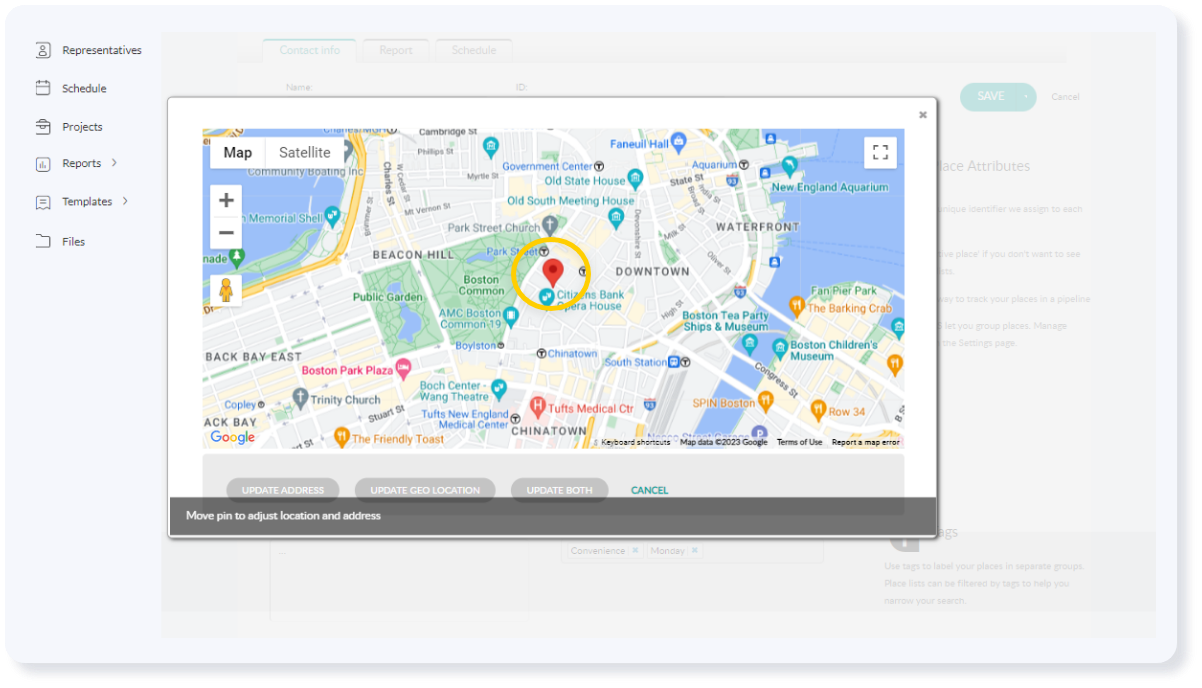Select the Old State House marker icon
The image size is (1202, 688).
tap(635, 180)
